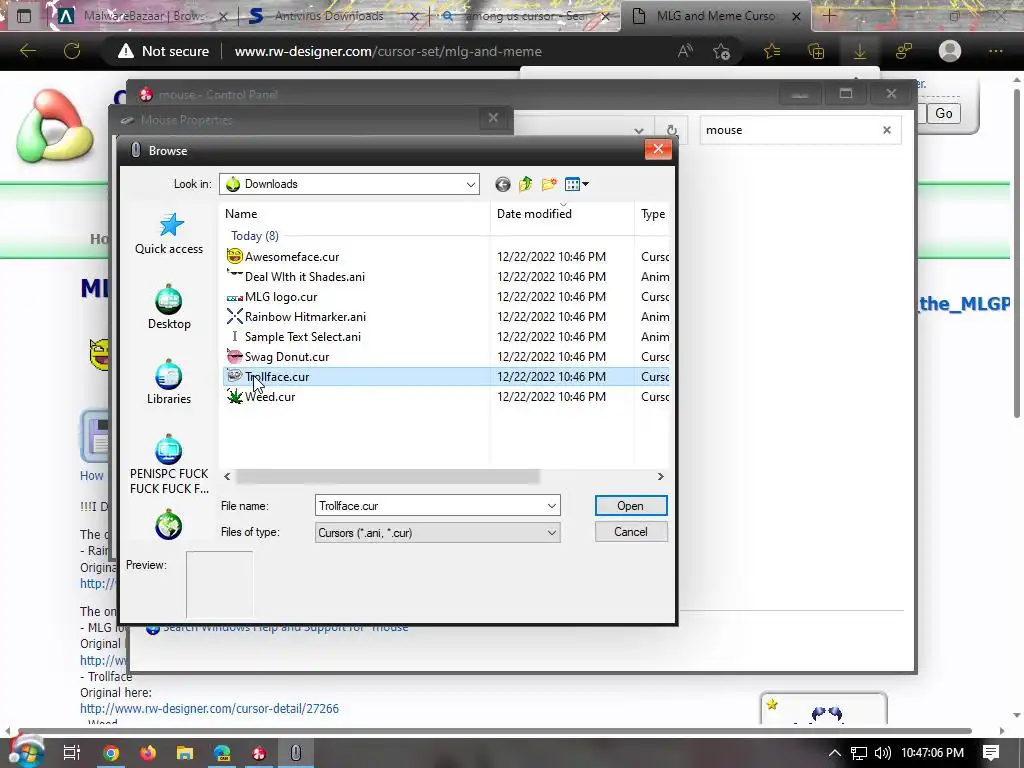Expand the Look in Downloads dropdown

click(x=470, y=184)
